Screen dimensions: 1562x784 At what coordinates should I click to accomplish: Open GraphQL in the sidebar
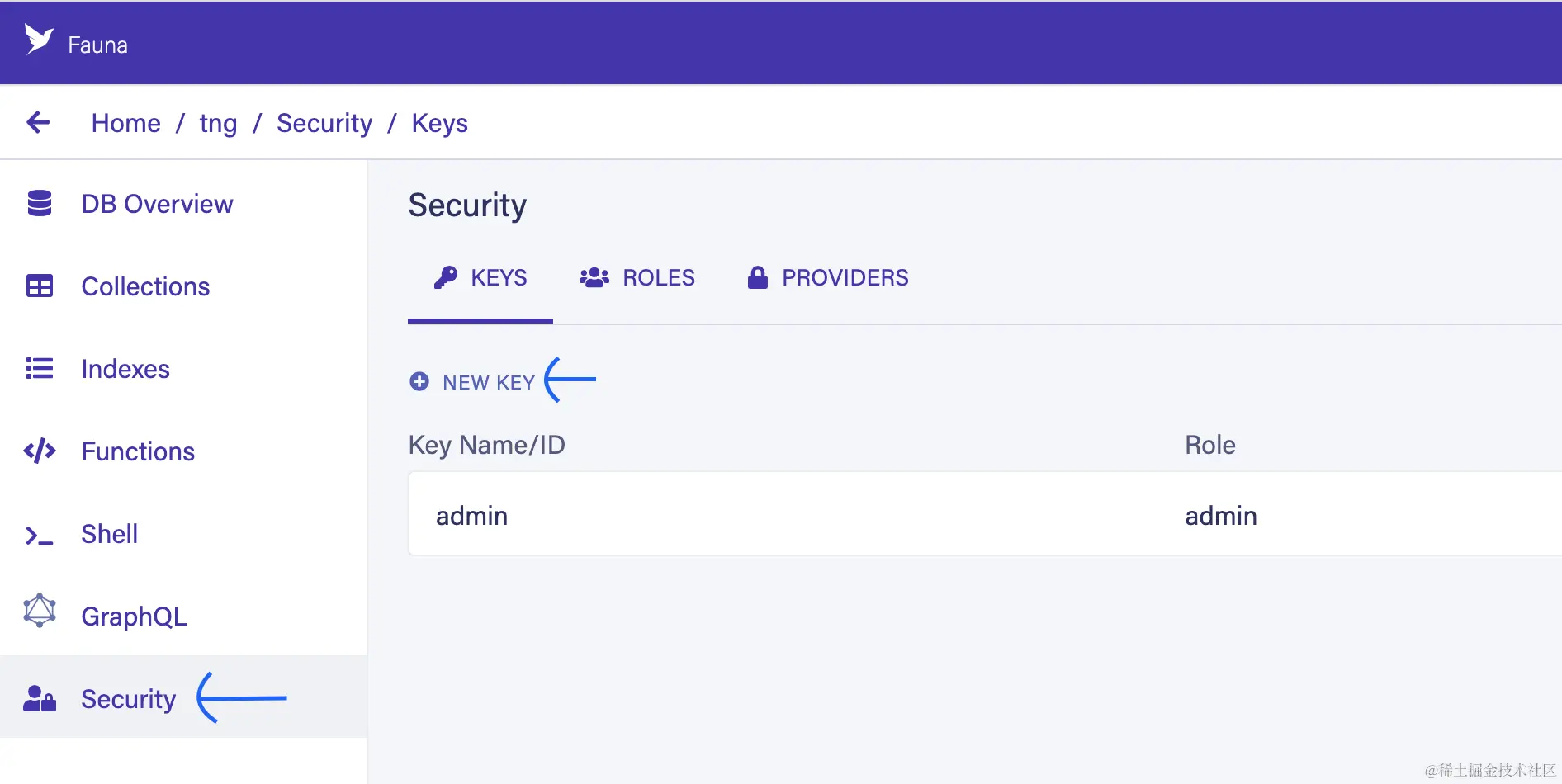134,616
